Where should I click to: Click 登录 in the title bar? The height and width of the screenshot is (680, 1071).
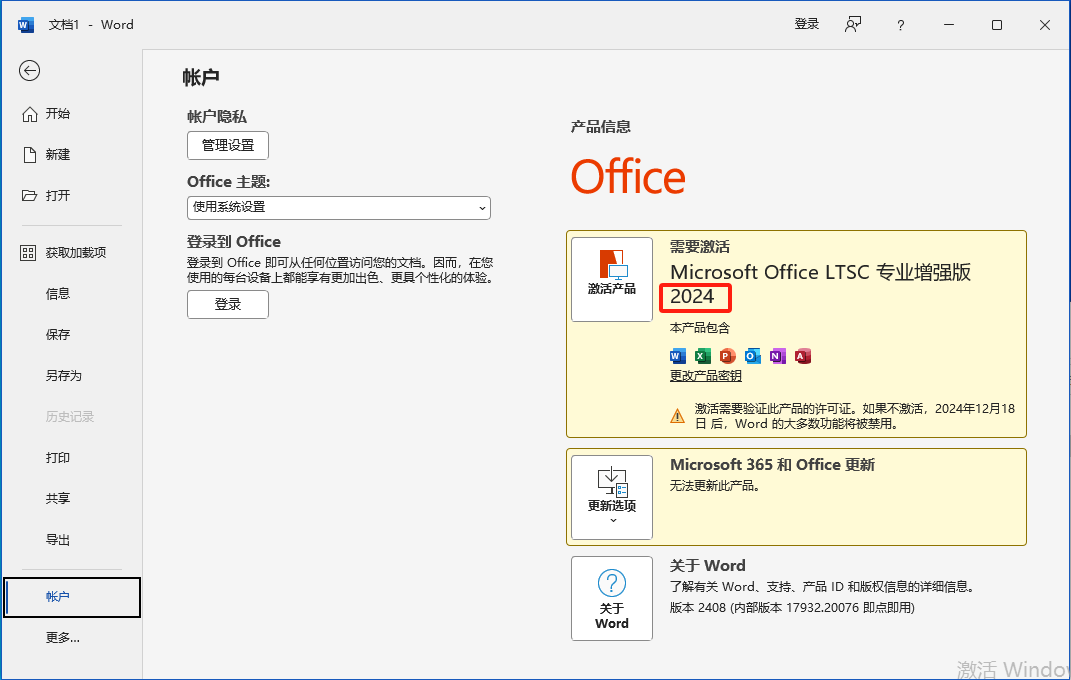[x=806, y=25]
